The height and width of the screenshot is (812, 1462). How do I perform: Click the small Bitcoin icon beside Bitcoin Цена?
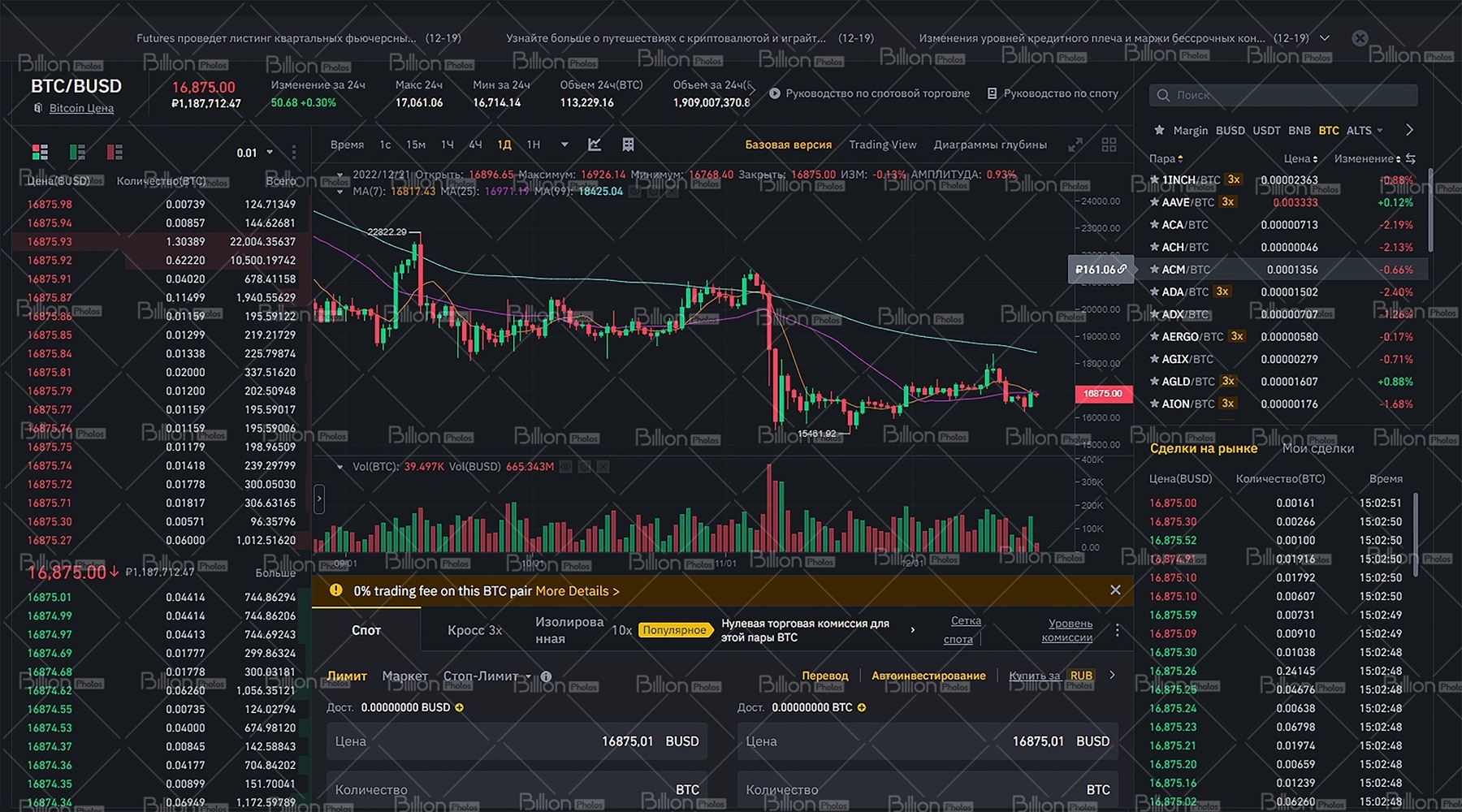click(x=37, y=108)
